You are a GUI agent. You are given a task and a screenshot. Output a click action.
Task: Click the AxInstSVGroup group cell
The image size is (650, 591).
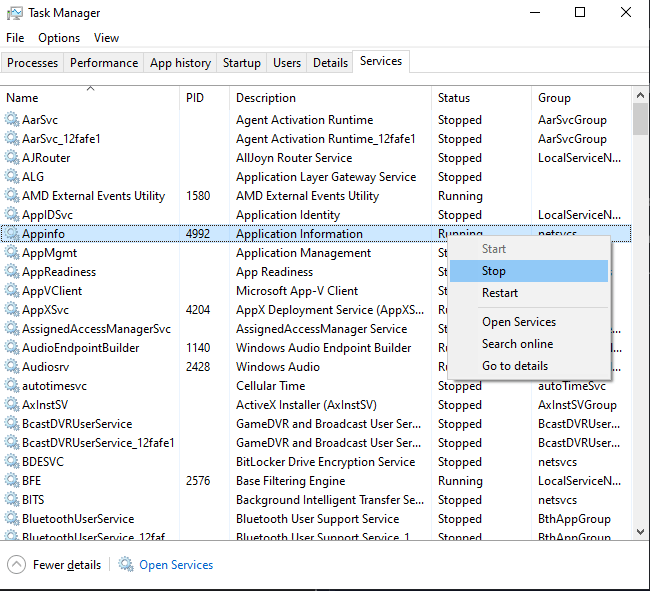(577, 405)
